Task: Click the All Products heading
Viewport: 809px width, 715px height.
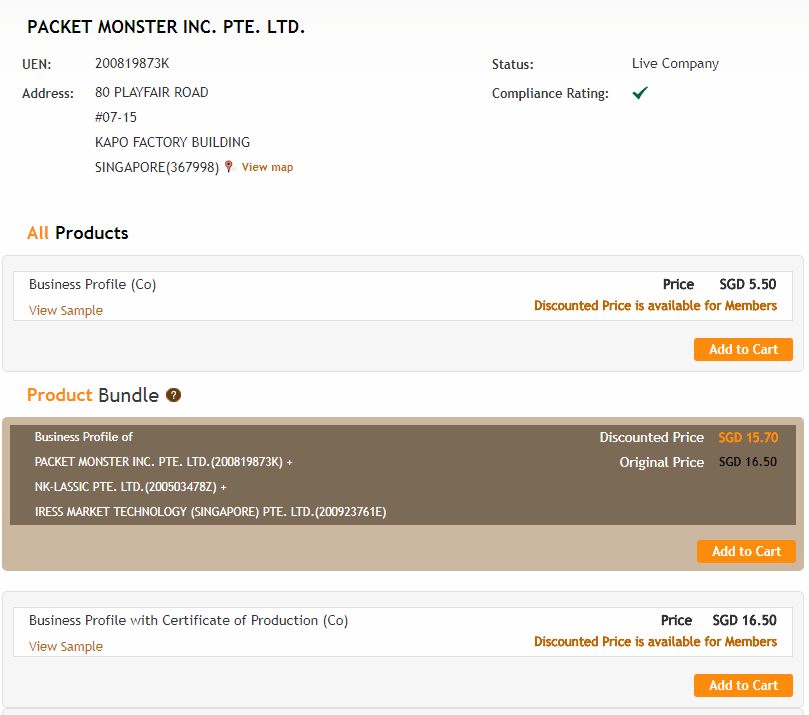Action: [x=78, y=233]
